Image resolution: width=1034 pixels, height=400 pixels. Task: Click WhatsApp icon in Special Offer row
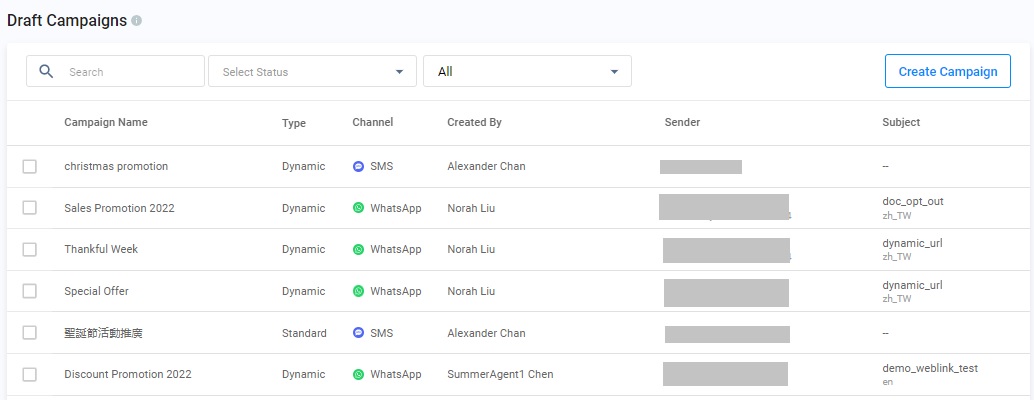coord(358,291)
